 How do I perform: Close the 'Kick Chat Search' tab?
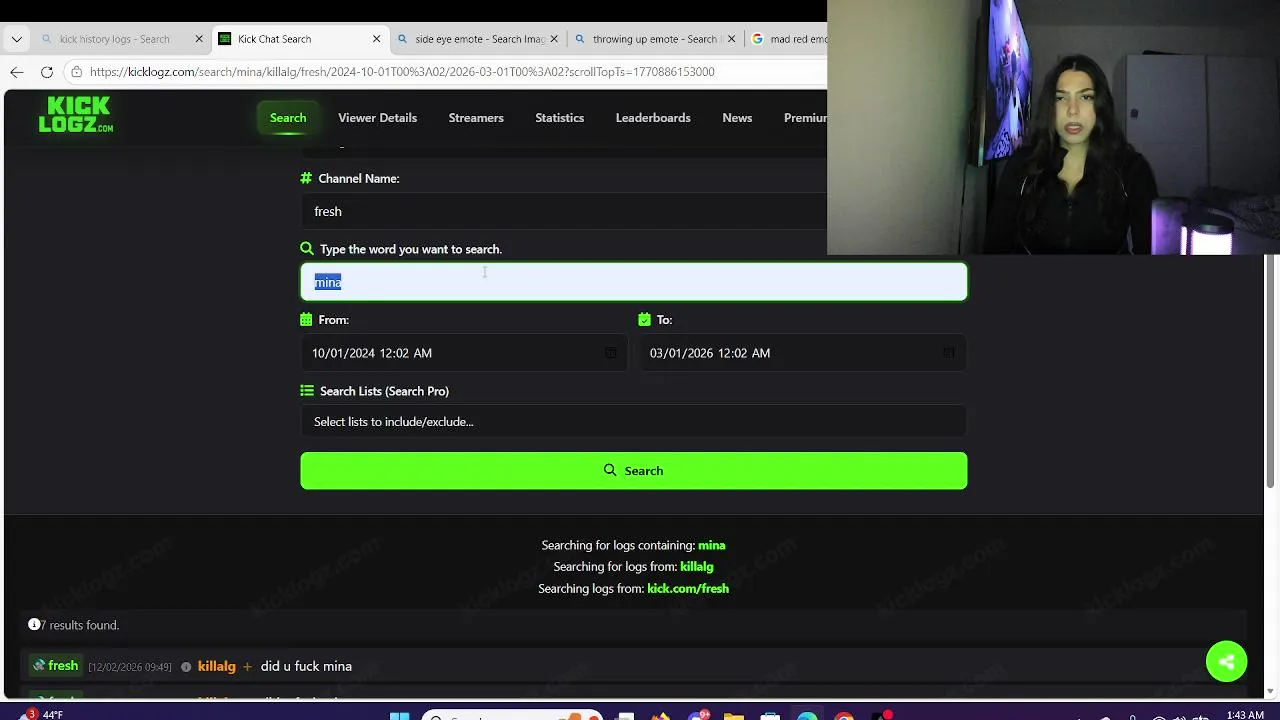pos(376,39)
